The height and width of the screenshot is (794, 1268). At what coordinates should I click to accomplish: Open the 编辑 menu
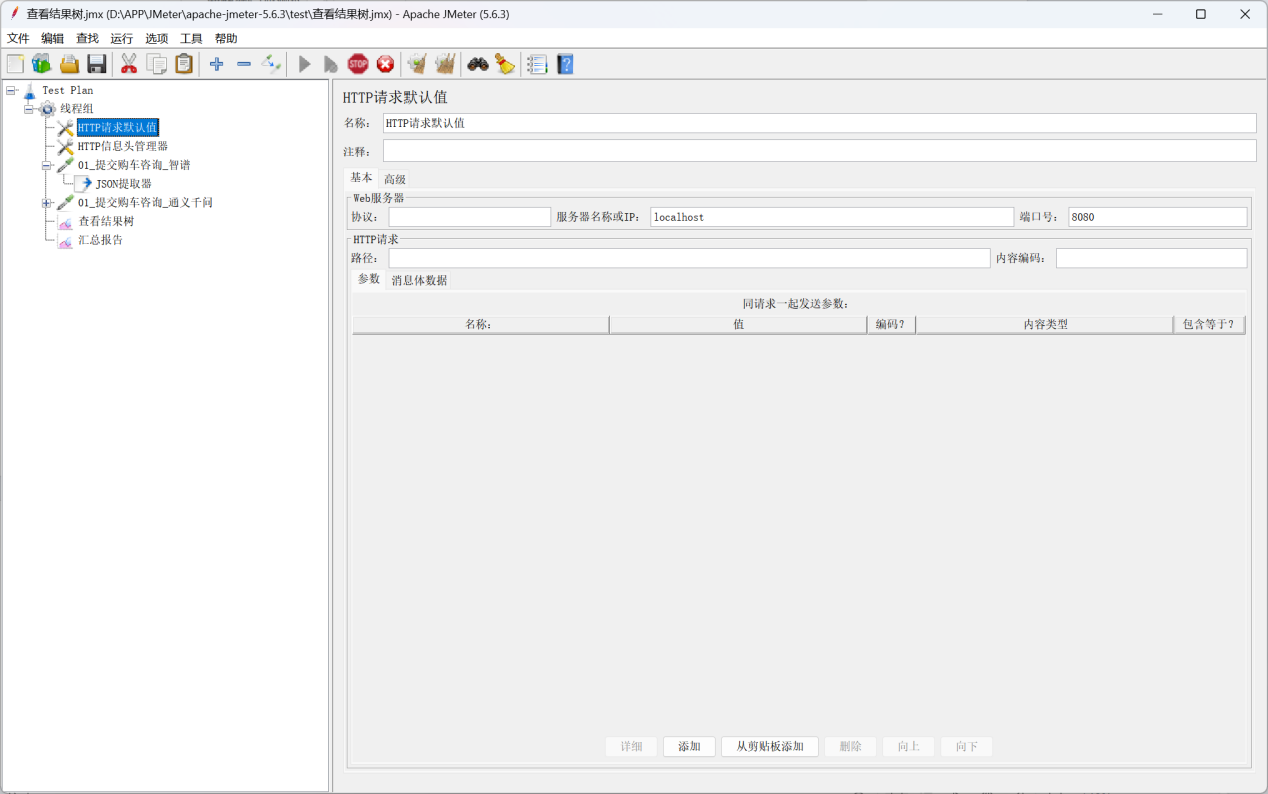tap(52, 39)
